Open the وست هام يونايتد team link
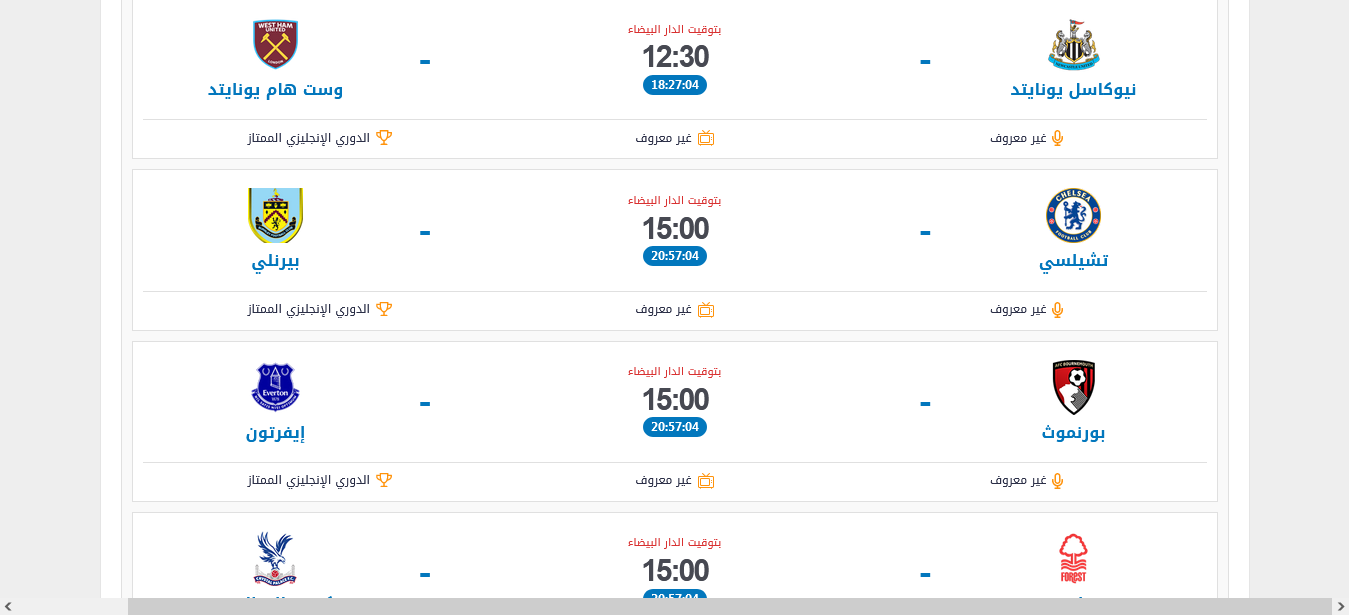1349x615 pixels. 275,89
